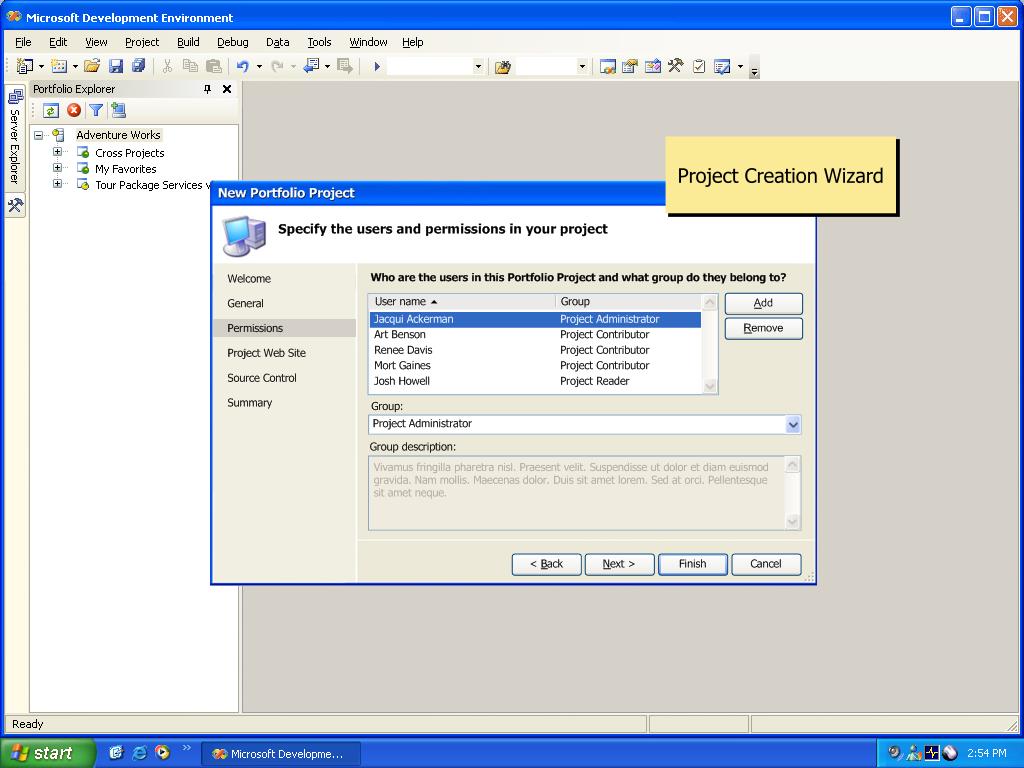Click the Add button in the wizard
1024x768 pixels.
763,303
